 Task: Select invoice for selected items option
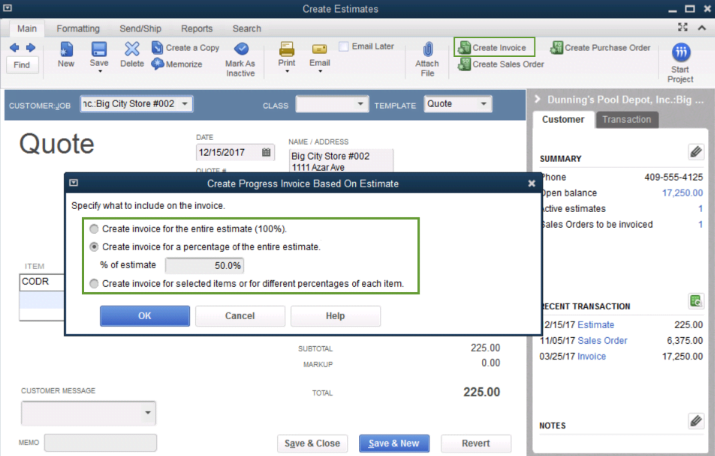(94, 284)
